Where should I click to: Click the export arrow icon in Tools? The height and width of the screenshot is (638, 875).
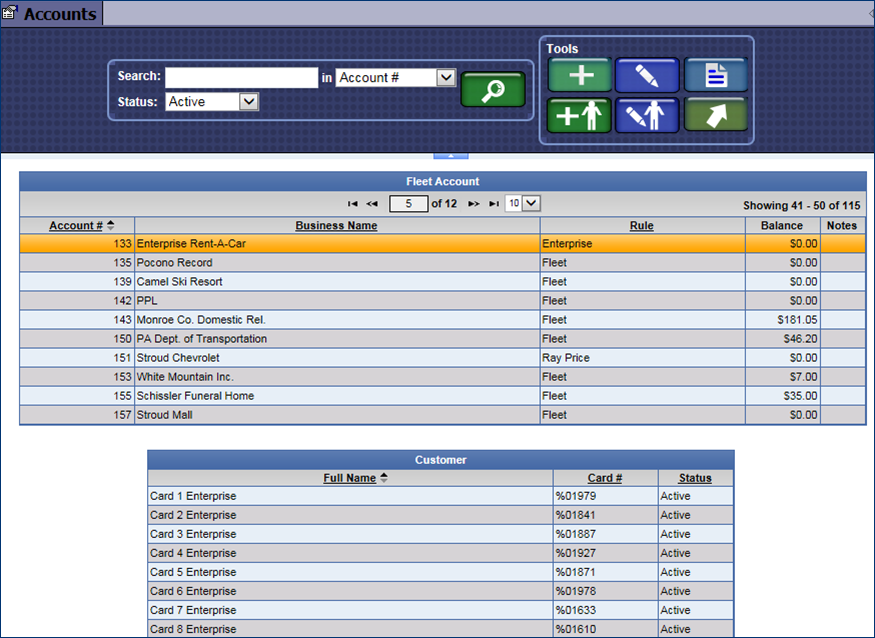(x=715, y=115)
